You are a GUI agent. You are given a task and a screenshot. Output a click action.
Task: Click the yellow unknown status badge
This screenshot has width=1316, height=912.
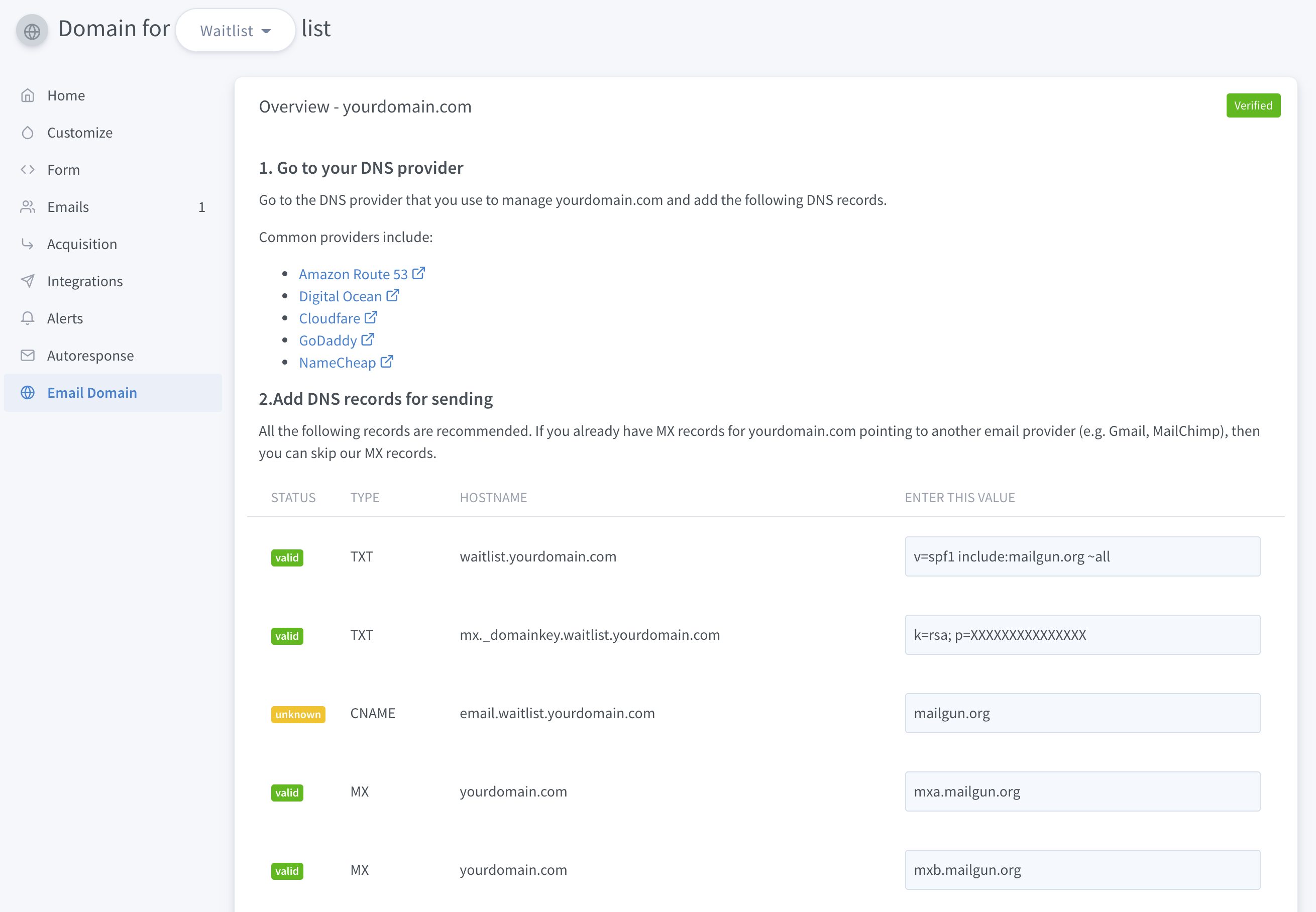(x=298, y=714)
